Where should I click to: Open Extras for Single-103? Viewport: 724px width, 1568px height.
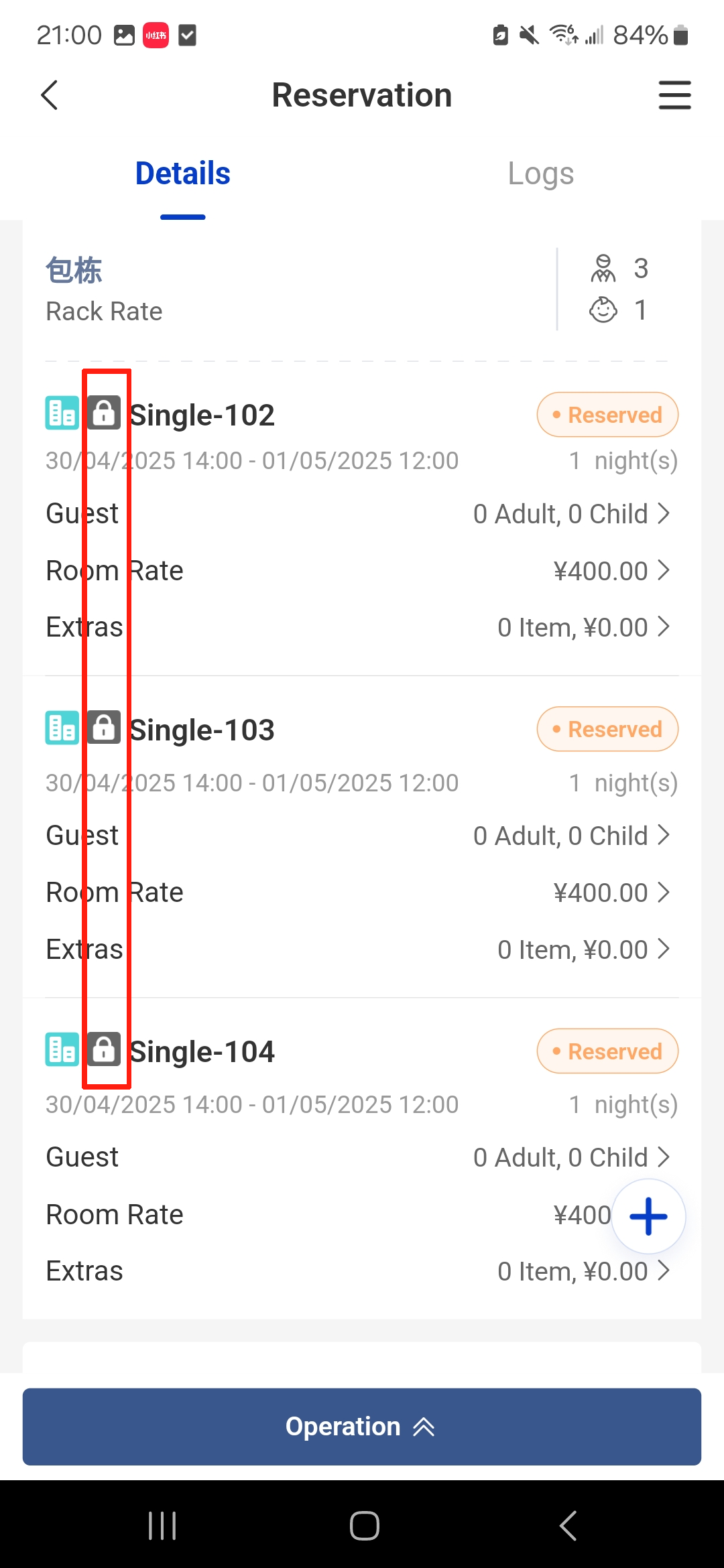click(x=582, y=950)
